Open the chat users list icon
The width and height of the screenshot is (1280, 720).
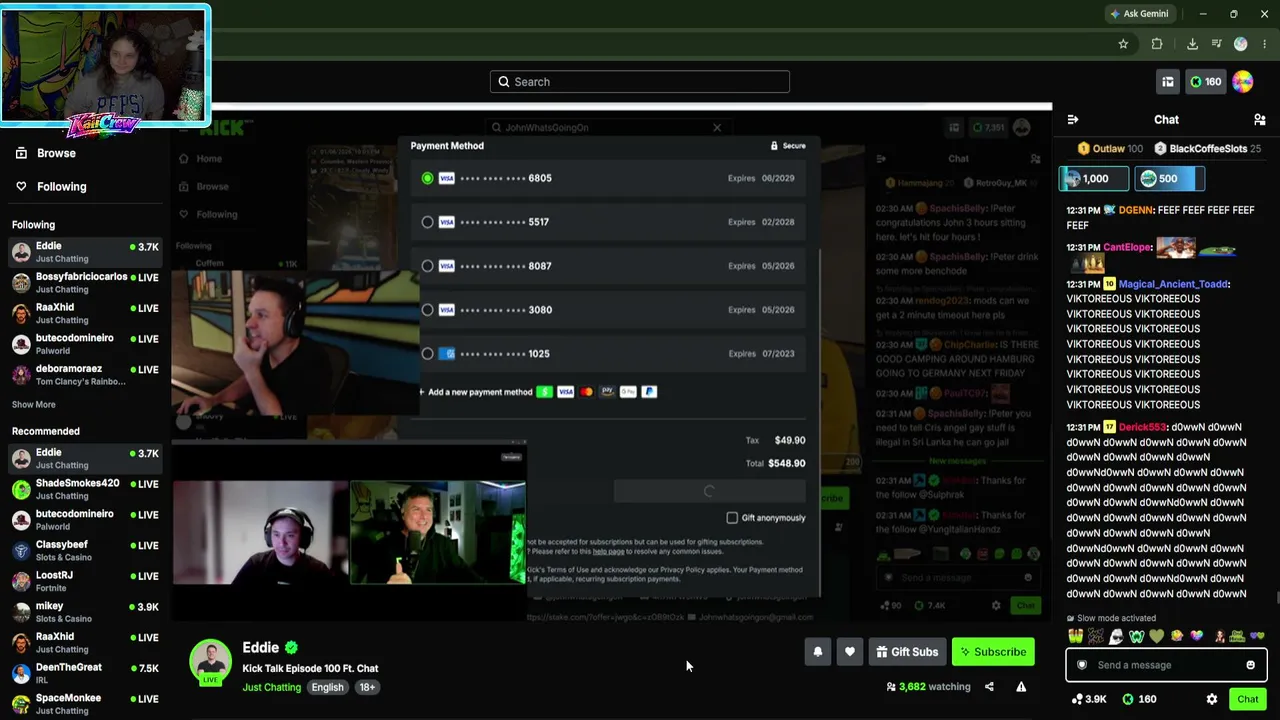[x=1259, y=120]
